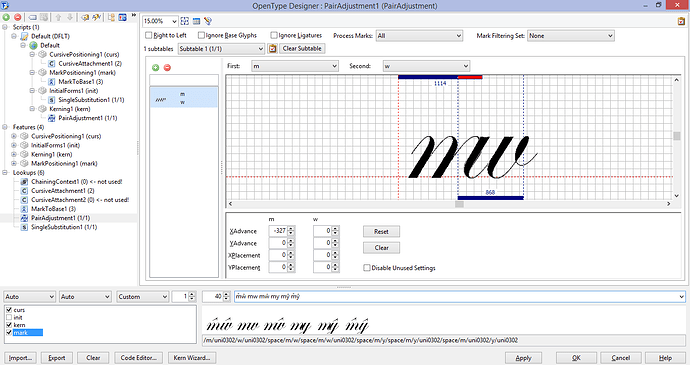Click the Reset button
Screen dimensions: 690x365
(x=381, y=231)
